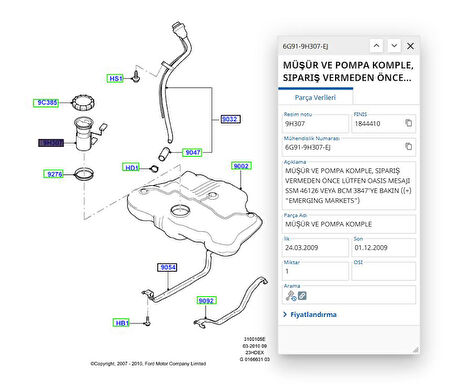This screenshot has height=386, width=452.
Task: Go to previous part with up arrow
Action: [x=376, y=46]
